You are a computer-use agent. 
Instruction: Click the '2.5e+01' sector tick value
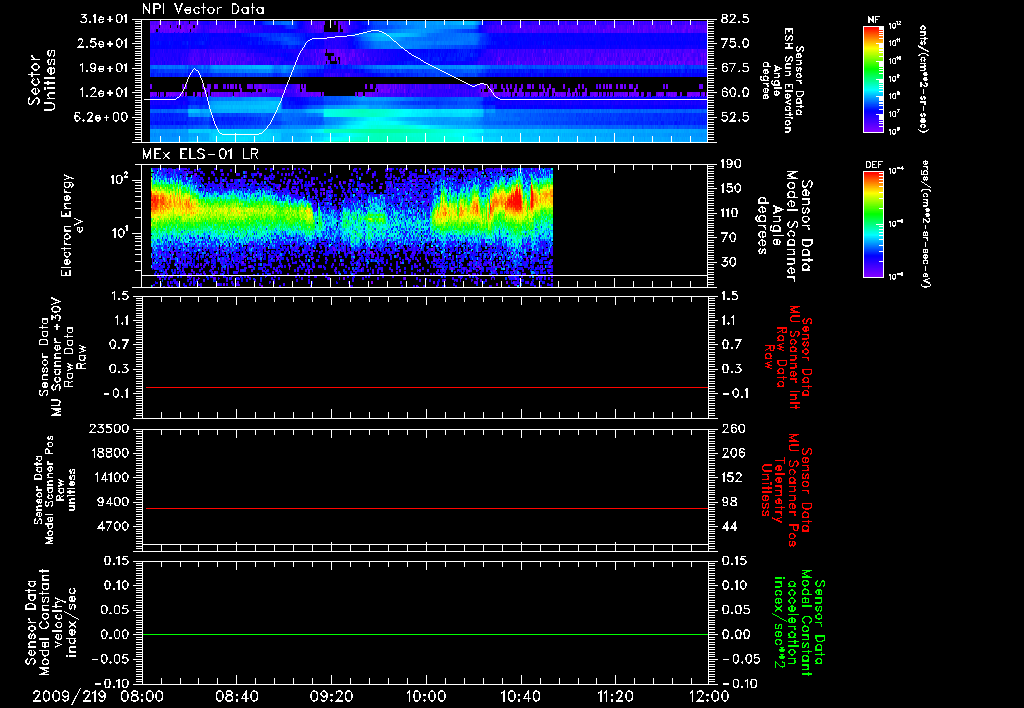[x=104, y=43]
